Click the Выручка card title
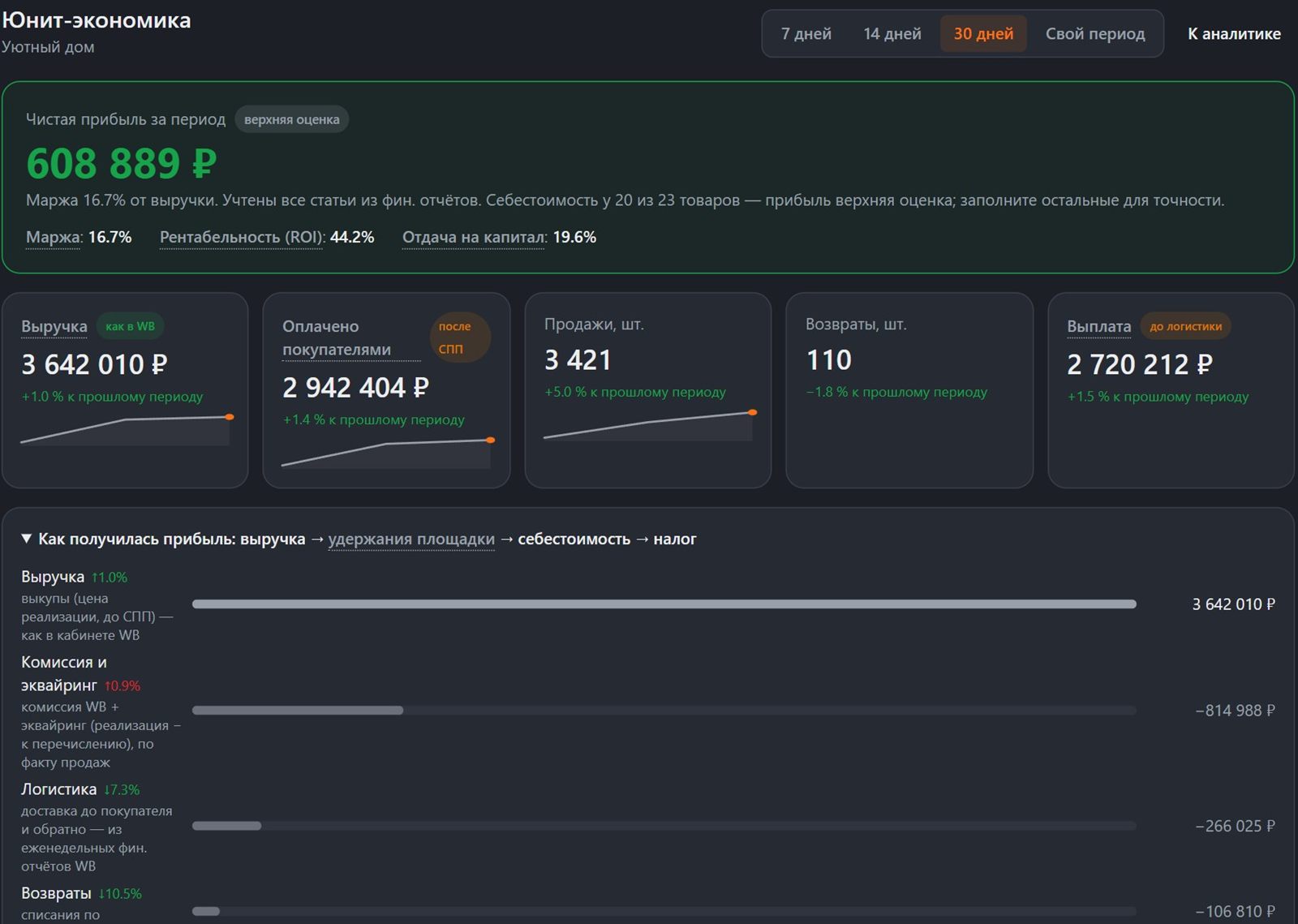 click(54, 326)
